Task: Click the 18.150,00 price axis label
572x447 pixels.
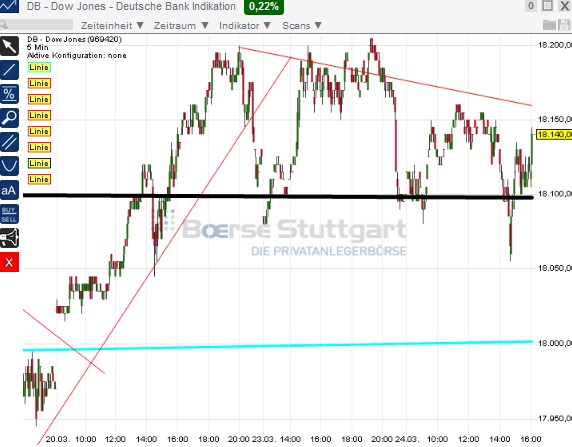Action: click(x=555, y=119)
